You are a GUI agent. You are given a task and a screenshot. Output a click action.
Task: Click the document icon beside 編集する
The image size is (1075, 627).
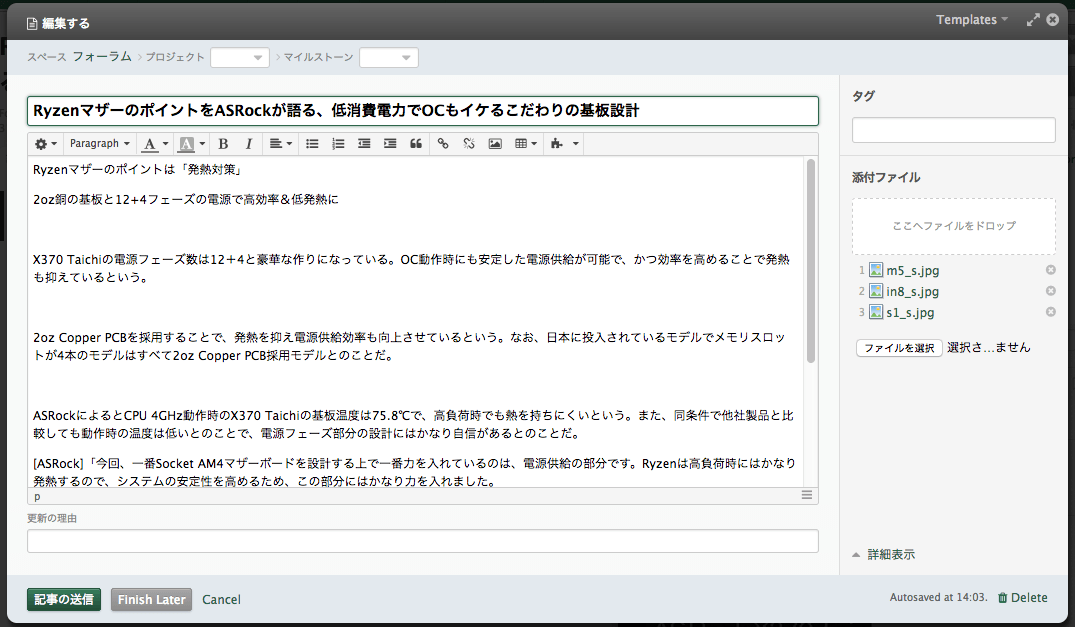[x=32, y=24]
